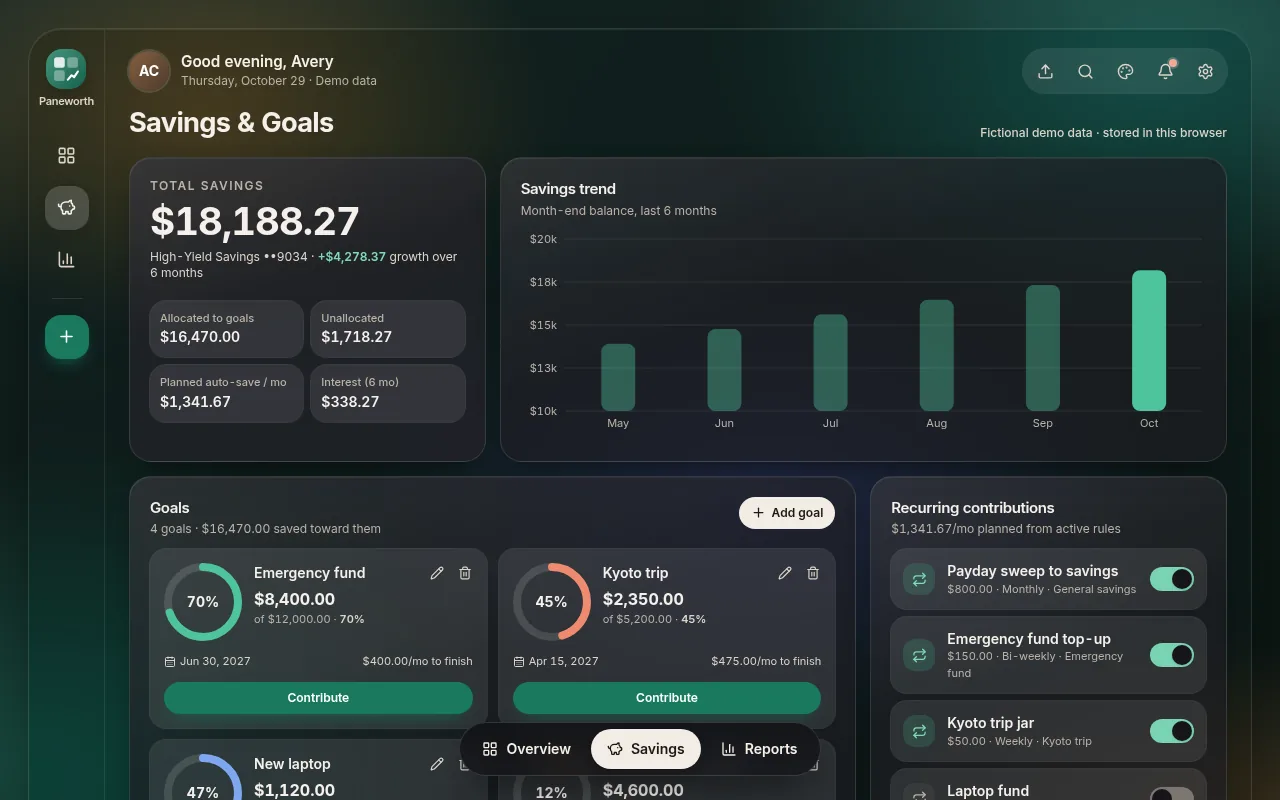Image resolution: width=1280 pixels, height=800 pixels.
Task: Click the $475.00/mo to finish text
Action: coord(766,661)
